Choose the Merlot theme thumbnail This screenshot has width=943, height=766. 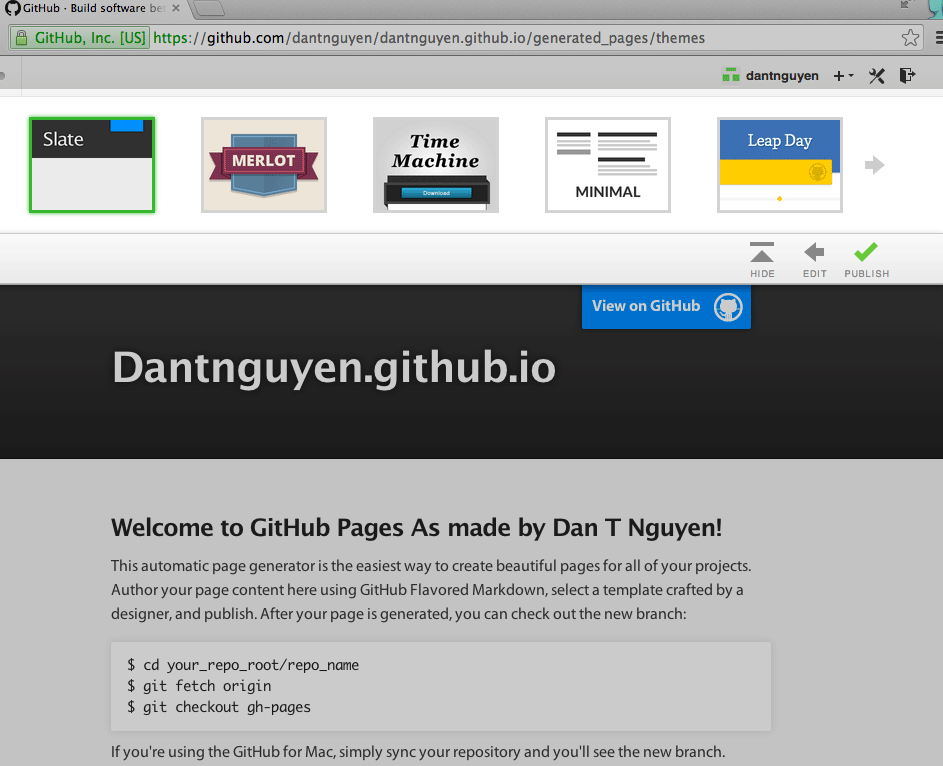[x=264, y=165]
